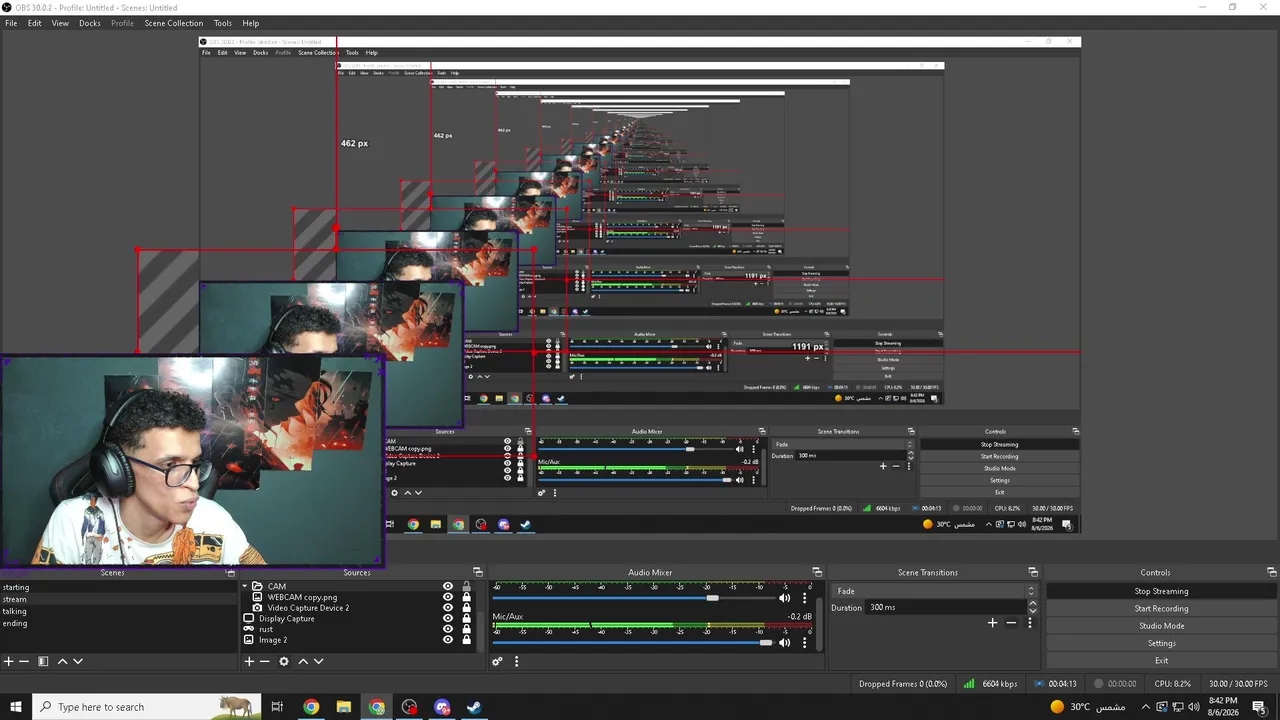The image size is (1280, 720).
Task: Click Start Recording button
Action: (1161, 608)
